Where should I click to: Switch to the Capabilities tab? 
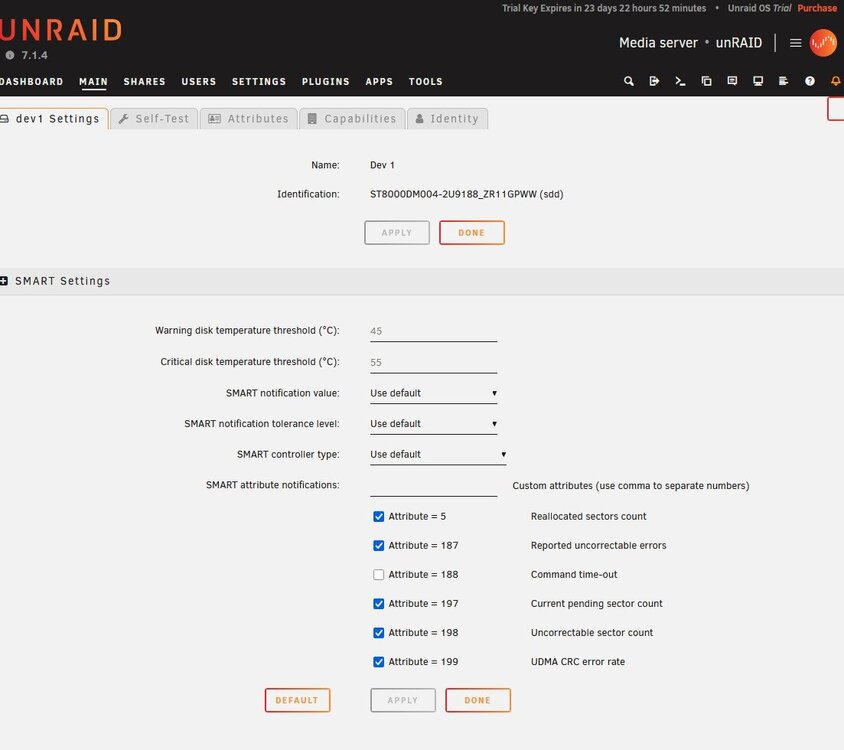(x=352, y=118)
